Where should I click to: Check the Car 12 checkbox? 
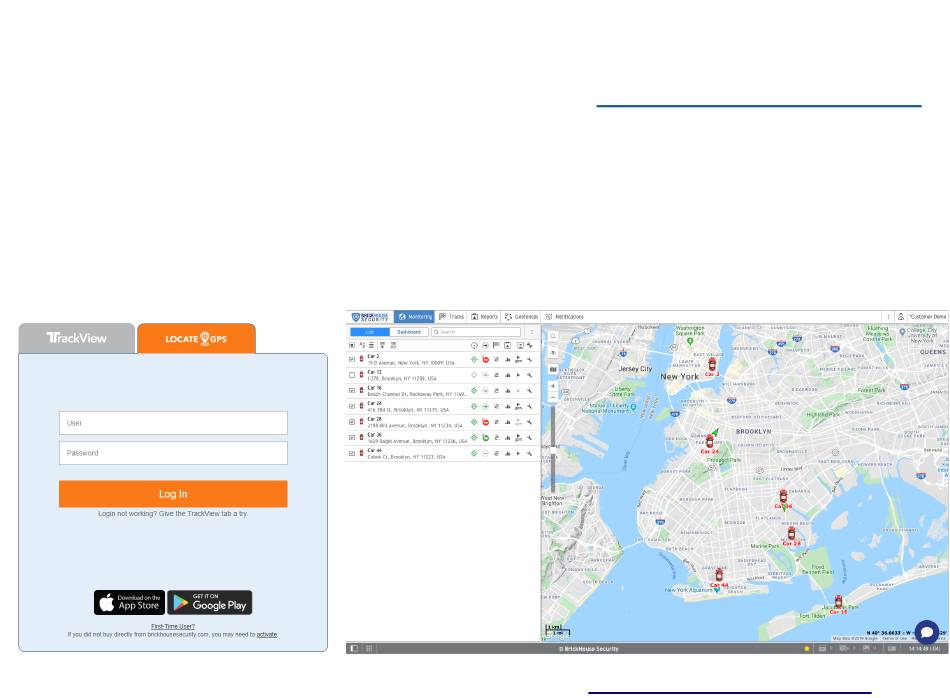pyautogui.click(x=352, y=375)
